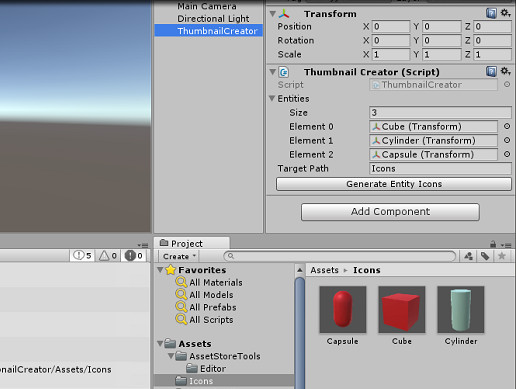Click search by label tag icon
This screenshot has width=516, height=389.
tap(485, 256)
